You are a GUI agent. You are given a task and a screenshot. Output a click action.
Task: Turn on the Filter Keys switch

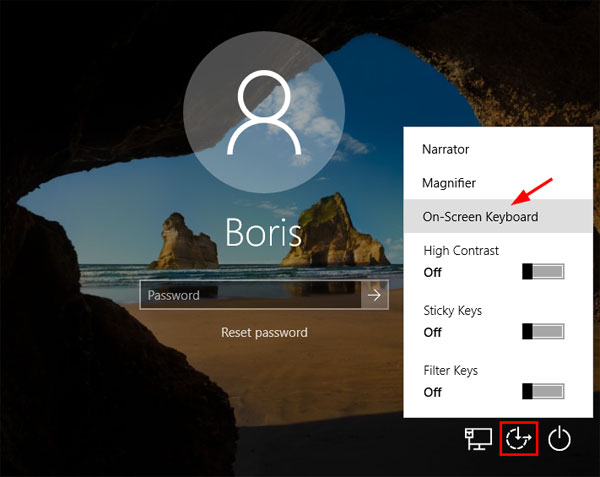pos(543,392)
